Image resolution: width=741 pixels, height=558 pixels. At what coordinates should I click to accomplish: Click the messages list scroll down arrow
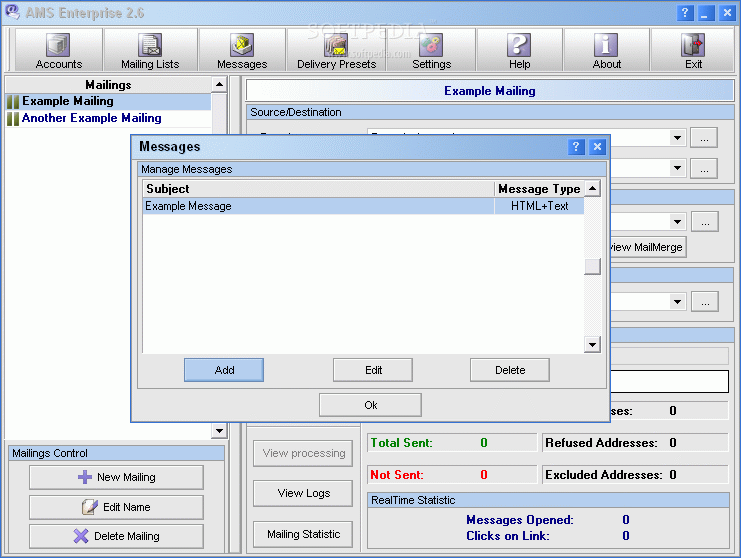[x=592, y=344]
